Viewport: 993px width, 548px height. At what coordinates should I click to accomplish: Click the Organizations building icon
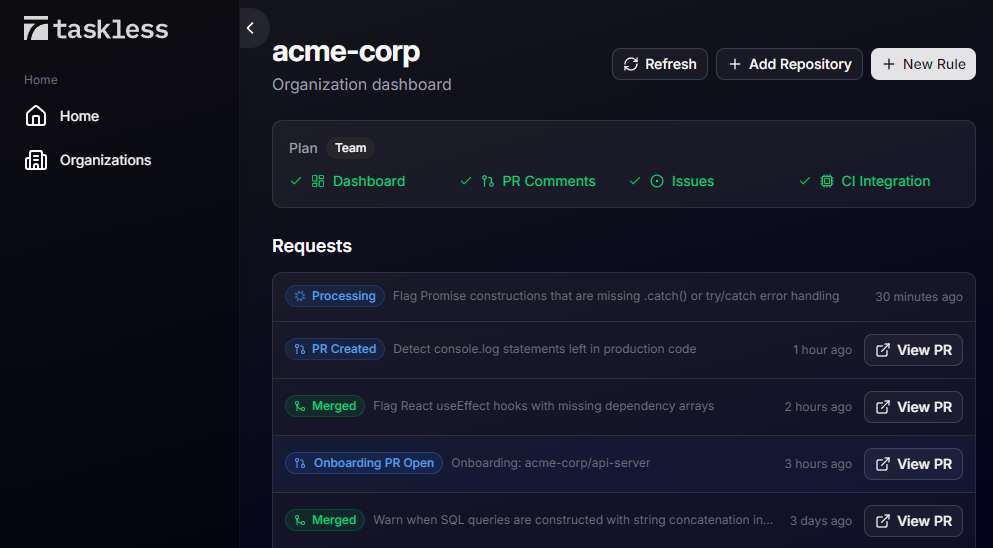tap(35, 160)
